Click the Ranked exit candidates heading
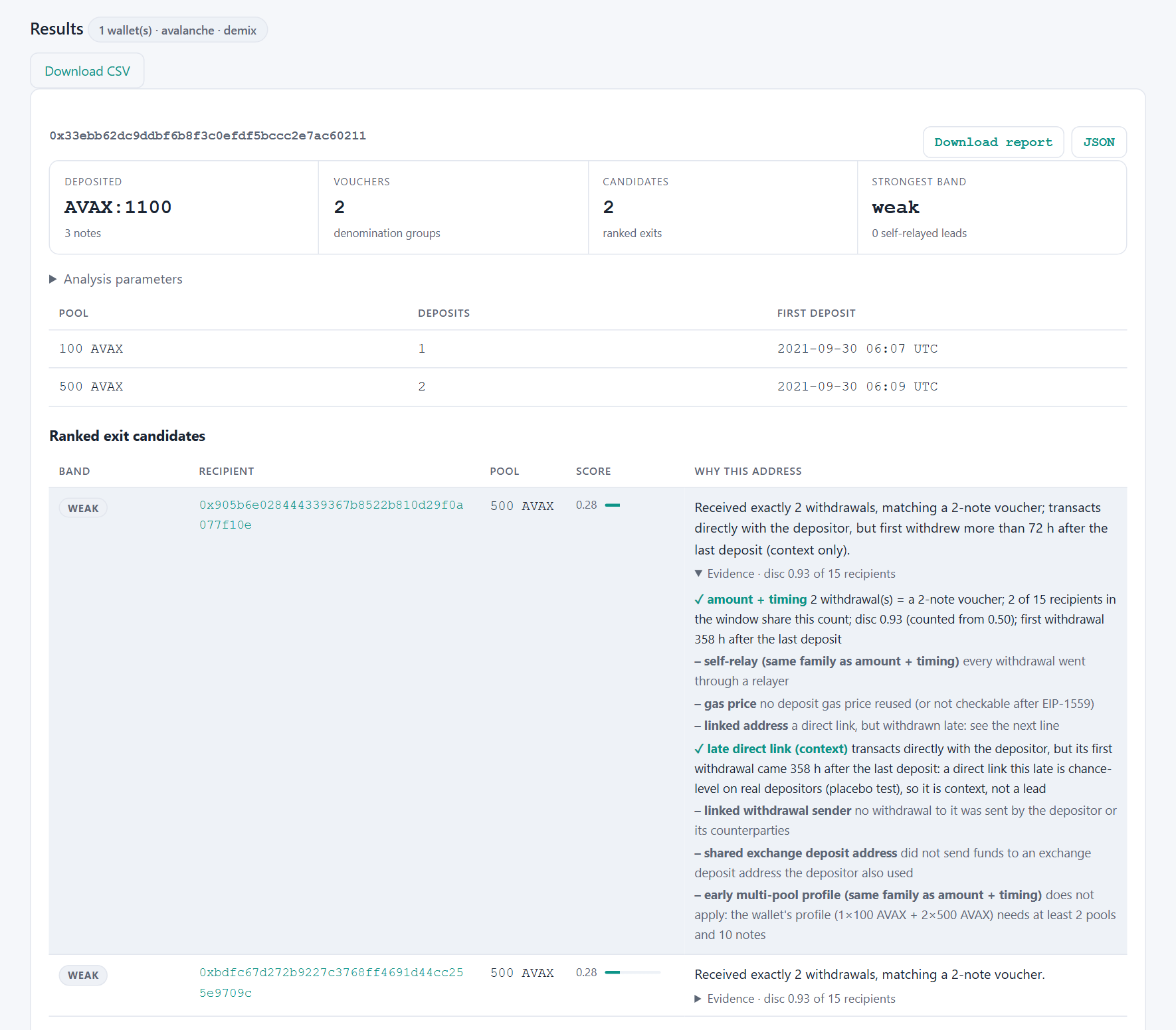Image resolution: width=1176 pixels, height=1030 pixels. click(128, 436)
